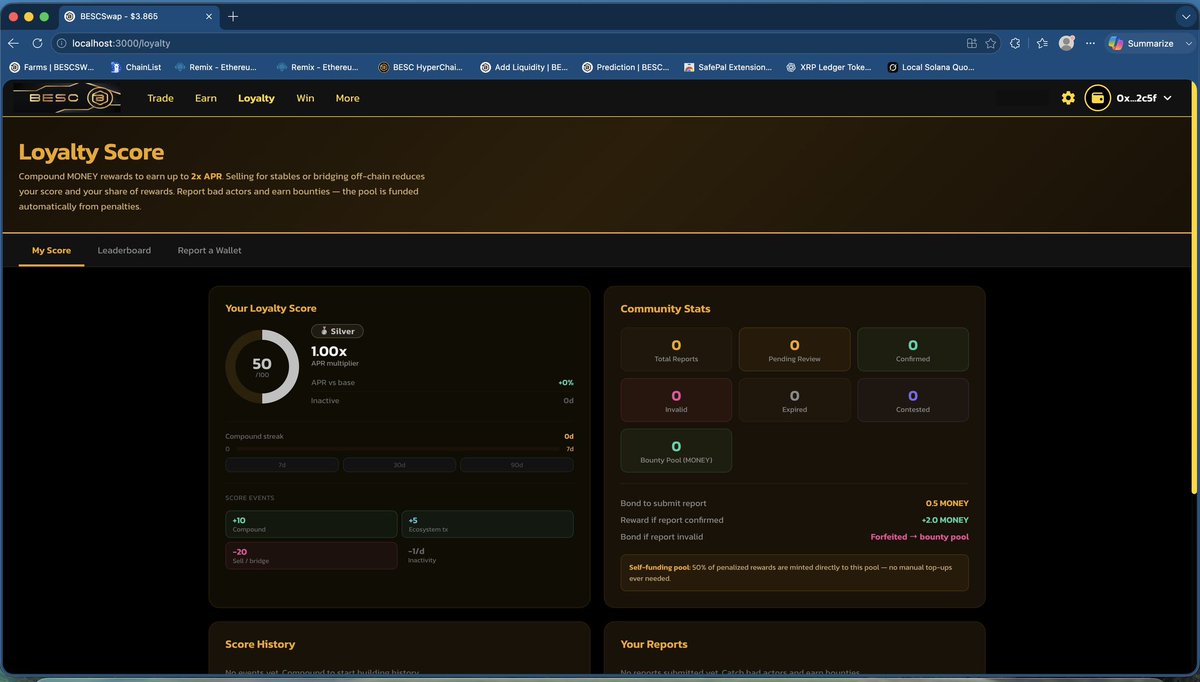Image resolution: width=1200 pixels, height=682 pixels.
Task: Open the Farms | BESCSW bookmark
Action: tap(52, 67)
